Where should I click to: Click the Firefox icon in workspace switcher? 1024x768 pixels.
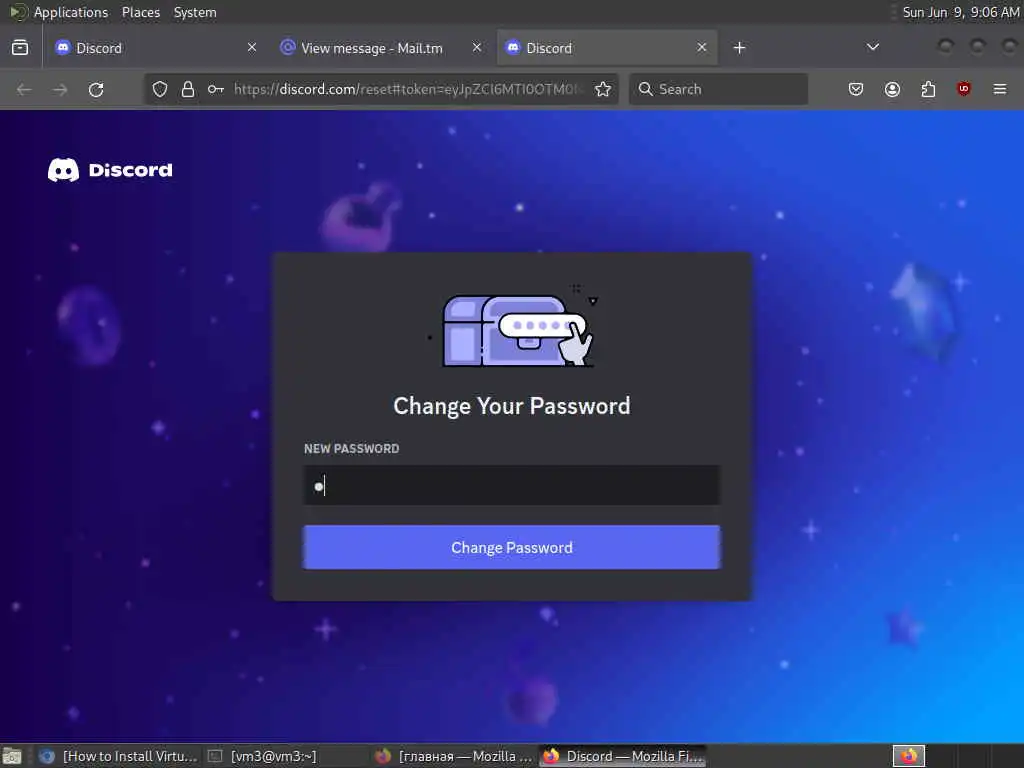[909, 756]
